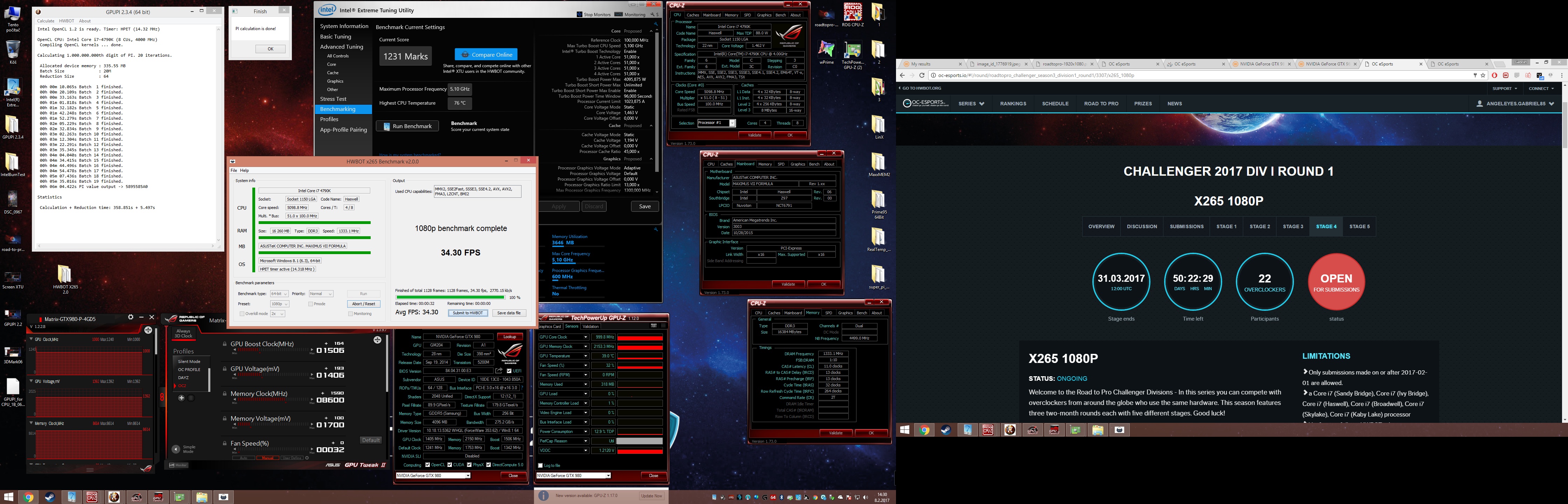Click Run Benchmark in Intel XTU

click(407, 126)
